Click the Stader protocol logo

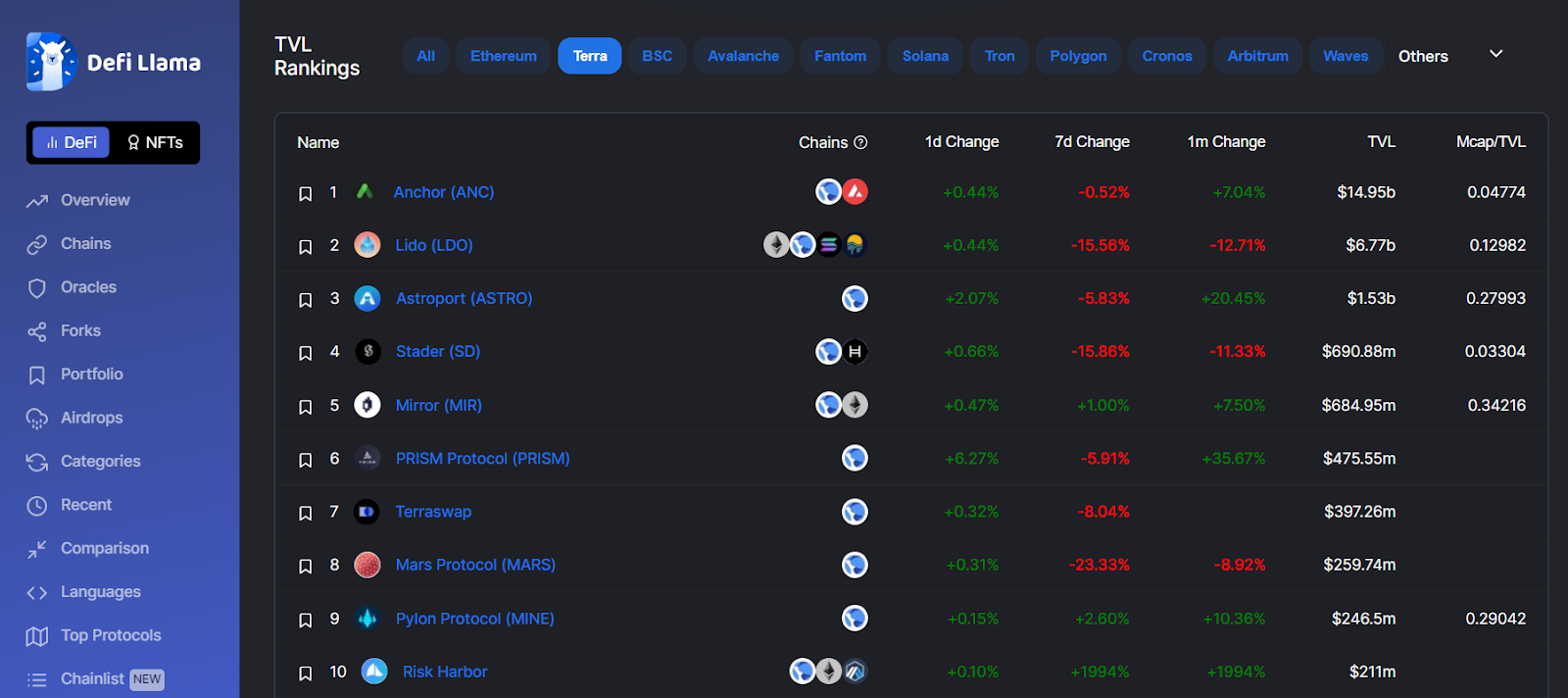pyautogui.click(x=367, y=351)
